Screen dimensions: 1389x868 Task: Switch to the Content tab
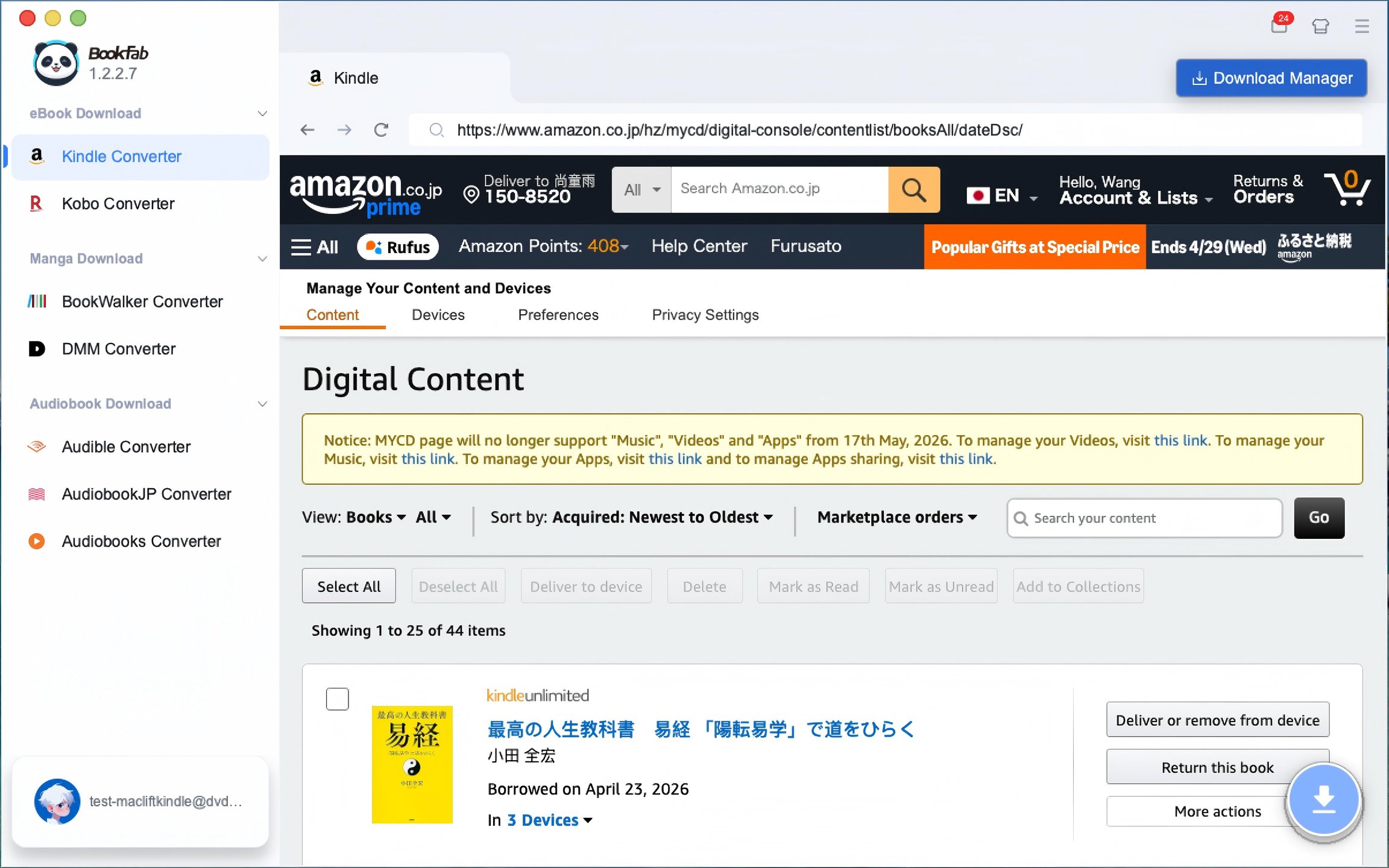point(332,315)
